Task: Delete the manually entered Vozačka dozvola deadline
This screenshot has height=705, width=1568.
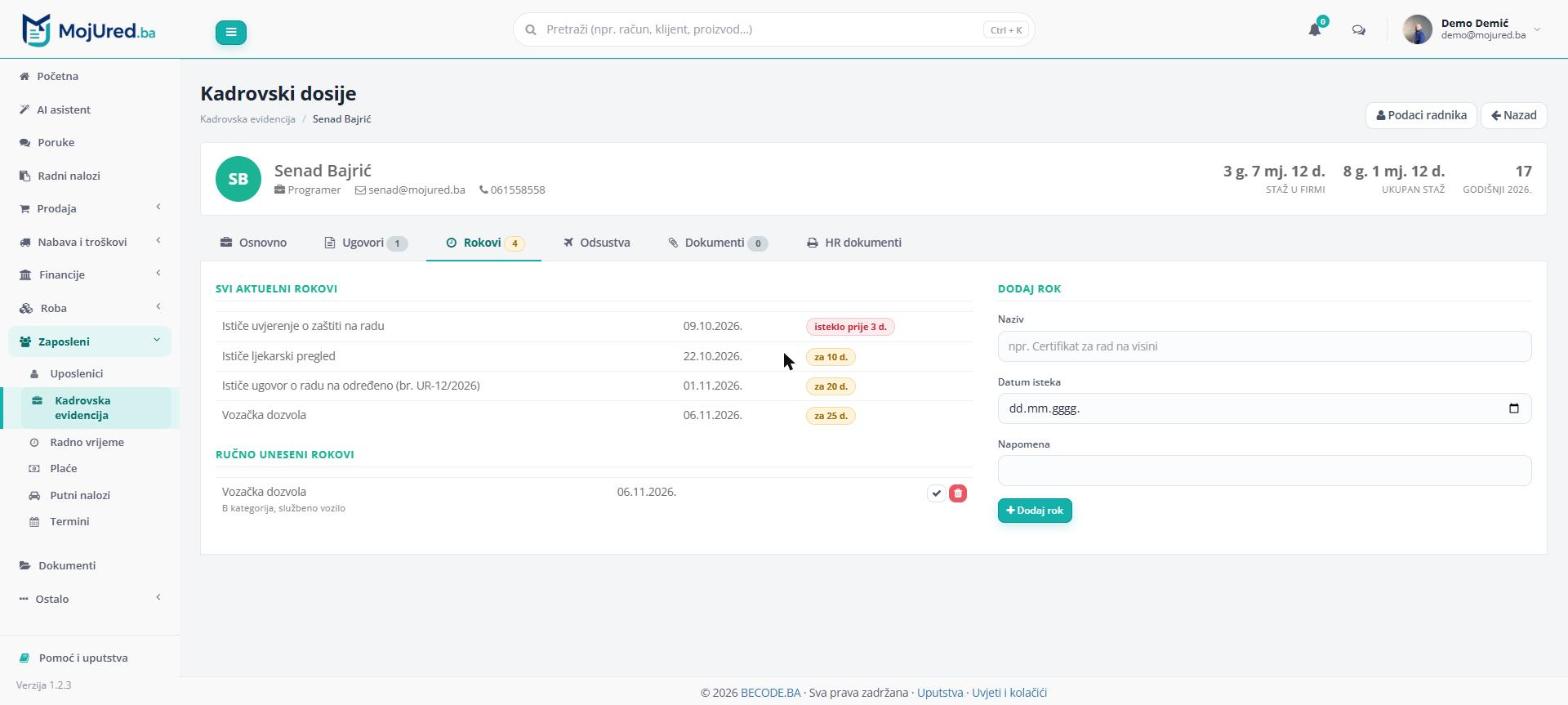Action: pyautogui.click(x=958, y=493)
